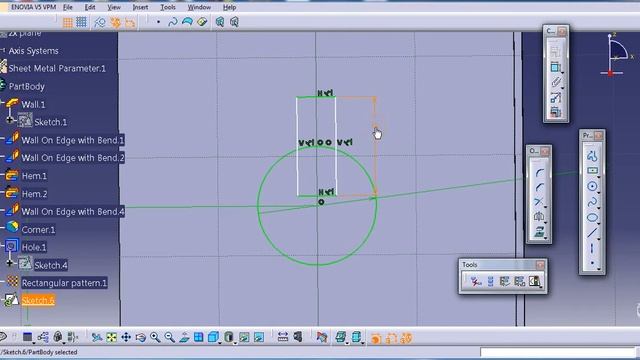Select Hem.1 in the tree

[34, 176]
